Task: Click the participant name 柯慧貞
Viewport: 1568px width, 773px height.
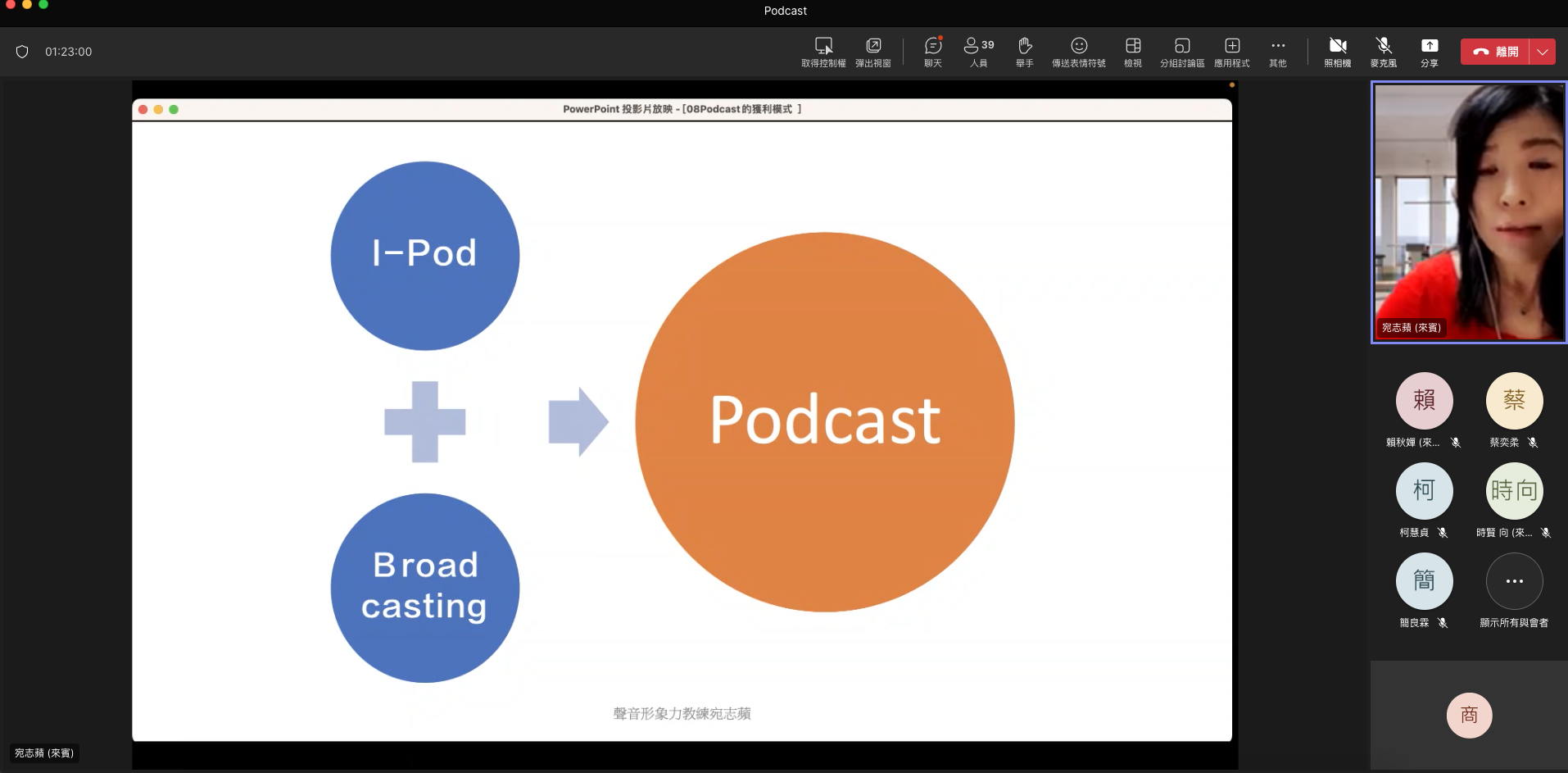Action: pos(1414,533)
